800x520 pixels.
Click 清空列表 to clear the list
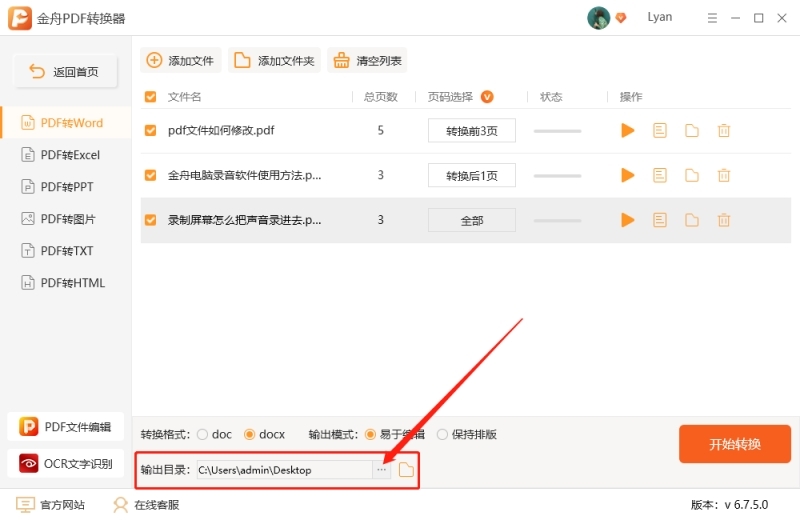tap(367, 60)
